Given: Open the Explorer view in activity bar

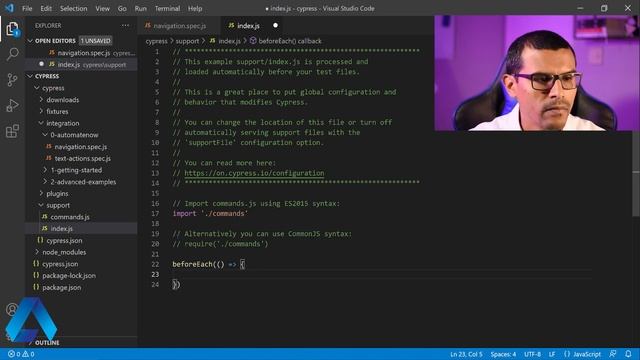Looking at the screenshot, I should 12,29.
